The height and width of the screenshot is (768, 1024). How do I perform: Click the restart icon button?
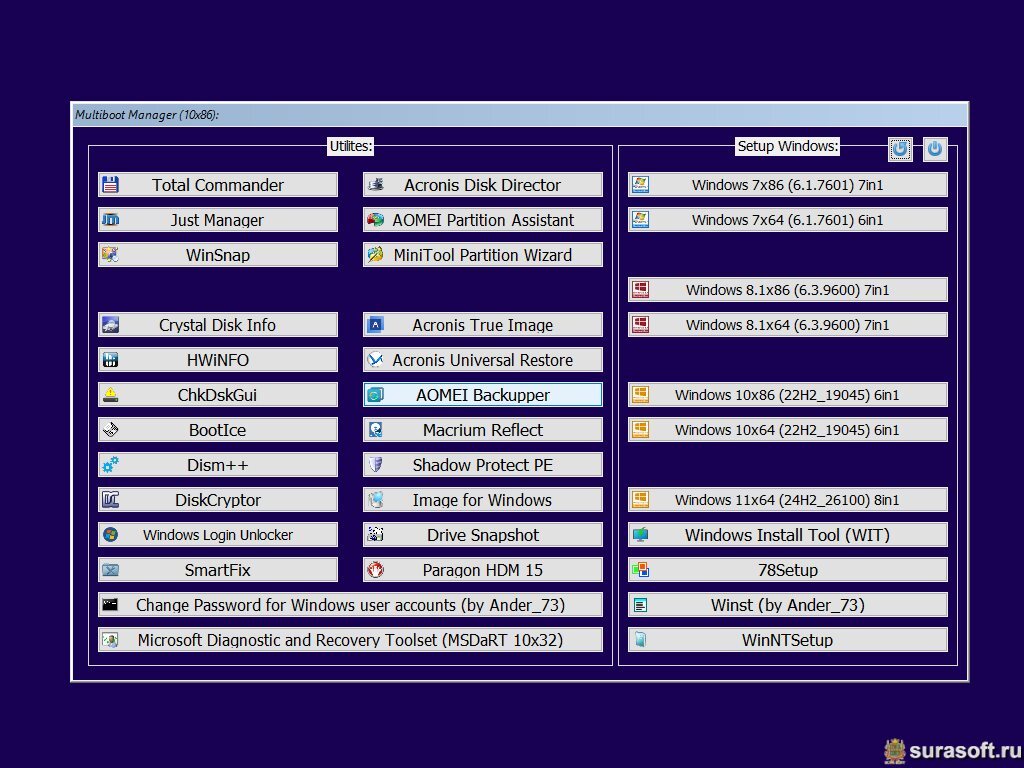900,149
